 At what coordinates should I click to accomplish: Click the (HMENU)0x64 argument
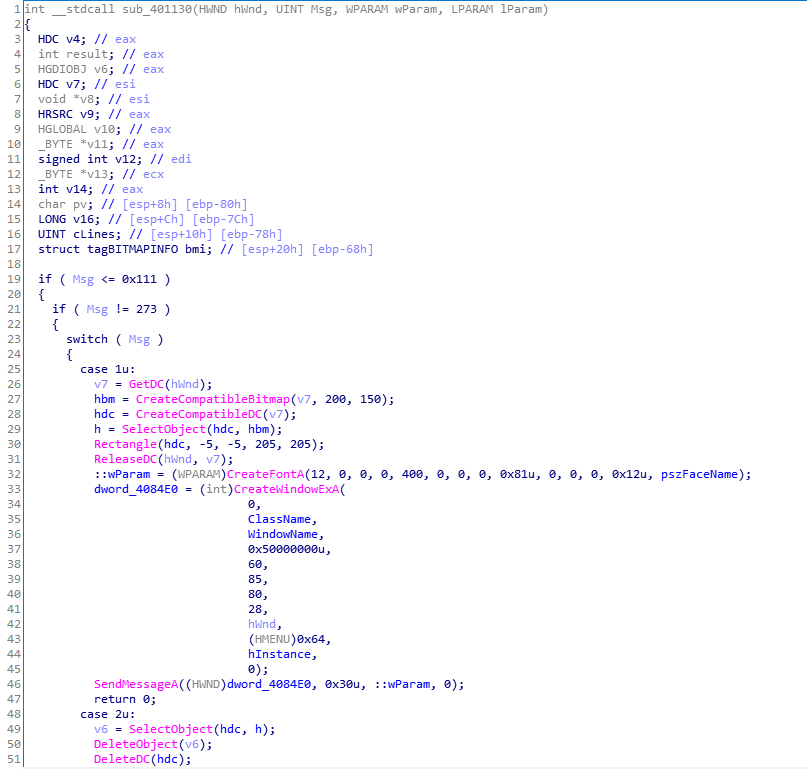[x=286, y=639]
